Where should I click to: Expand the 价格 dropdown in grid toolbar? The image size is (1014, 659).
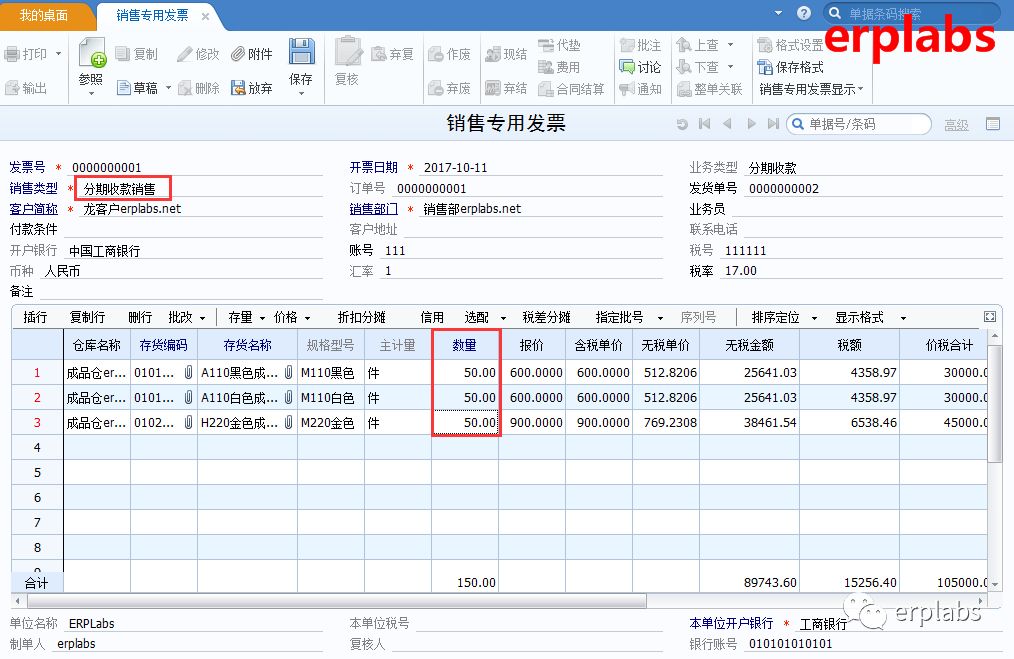click(x=308, y=318)
